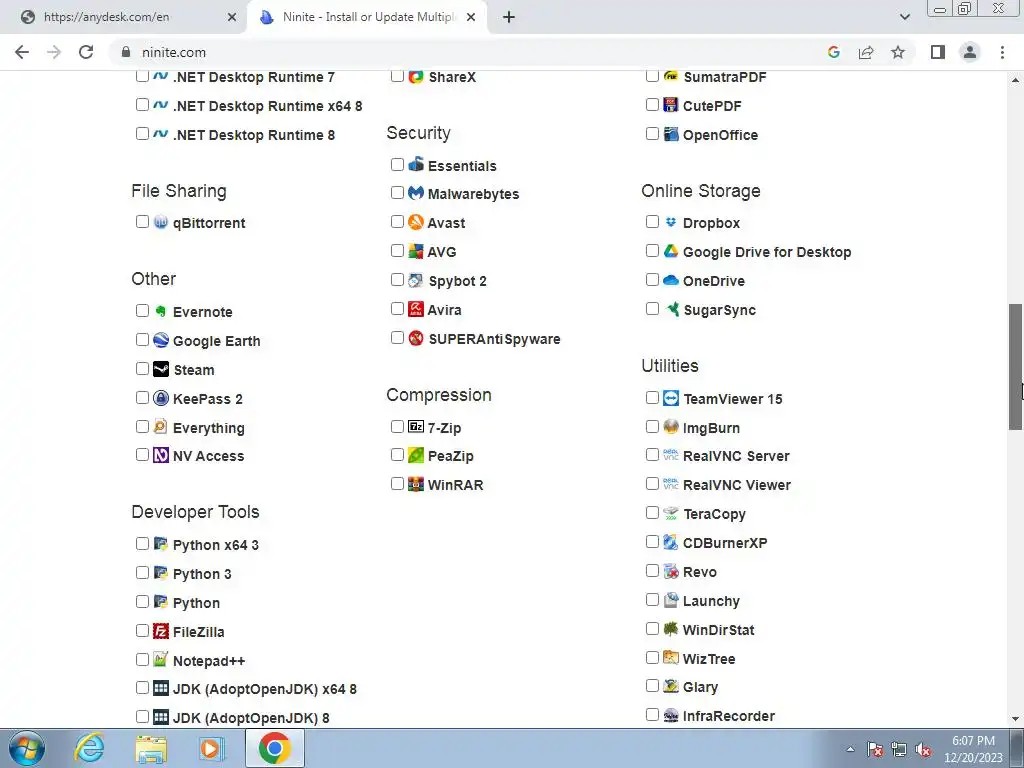Screen dimensions: 1024x768
Task: Click the Notepad++ icon
Action: (x=161, y=660)
